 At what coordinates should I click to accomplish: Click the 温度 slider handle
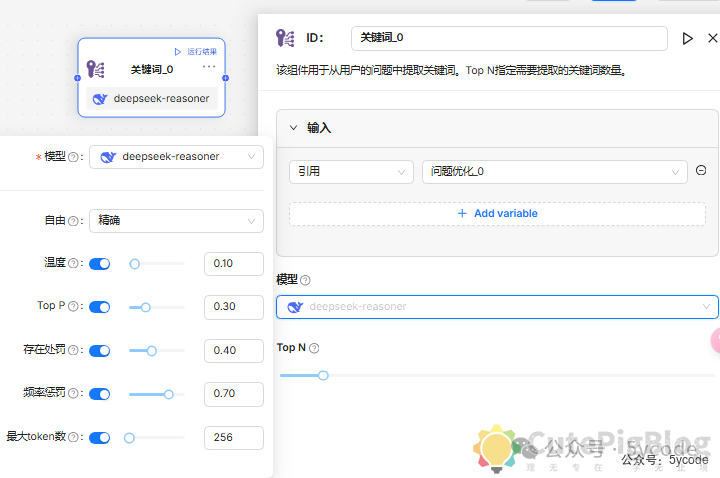point(135,264)
